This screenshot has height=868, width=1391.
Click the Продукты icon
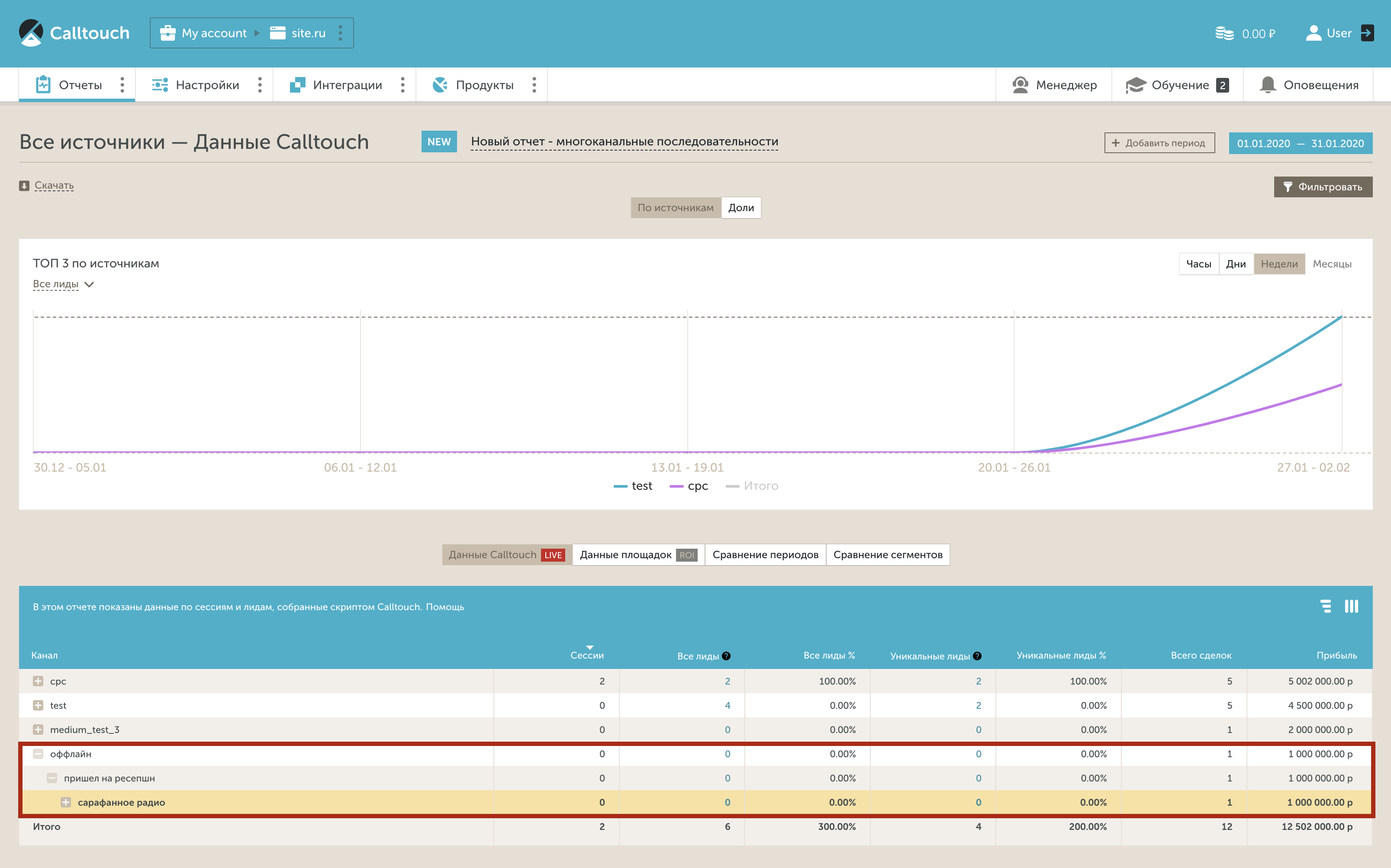(440, 85)
